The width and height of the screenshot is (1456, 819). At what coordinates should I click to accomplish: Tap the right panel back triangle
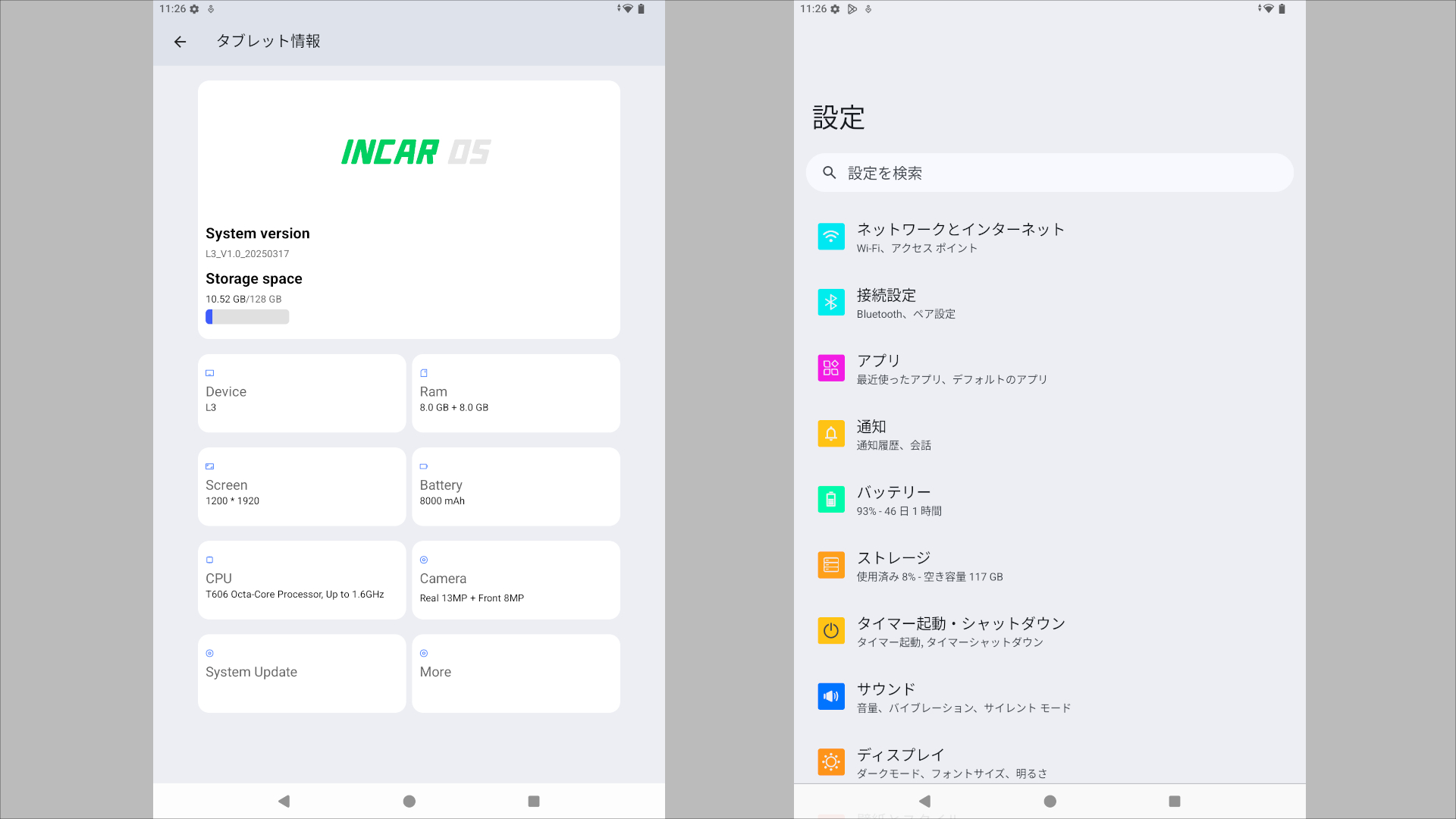coord(924,801)
